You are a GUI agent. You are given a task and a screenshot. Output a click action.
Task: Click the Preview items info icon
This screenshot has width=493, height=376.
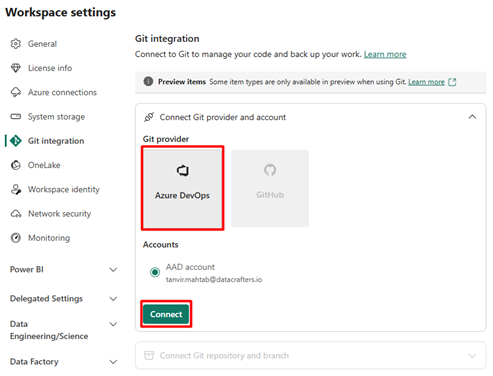(x=148, y=81)
